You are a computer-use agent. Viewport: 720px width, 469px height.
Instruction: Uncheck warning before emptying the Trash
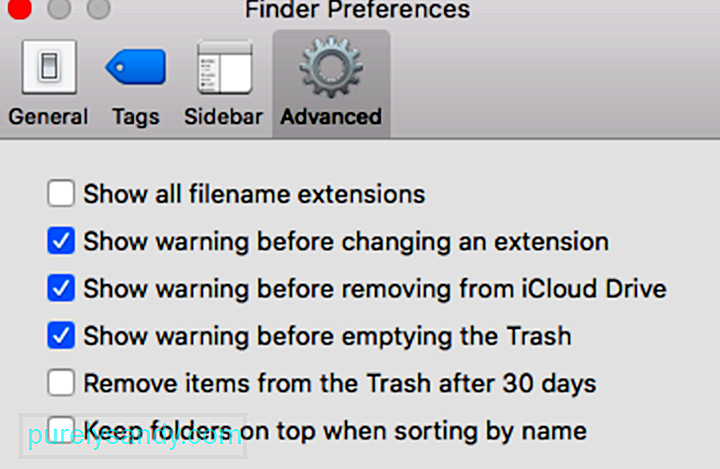pos(61,335)
